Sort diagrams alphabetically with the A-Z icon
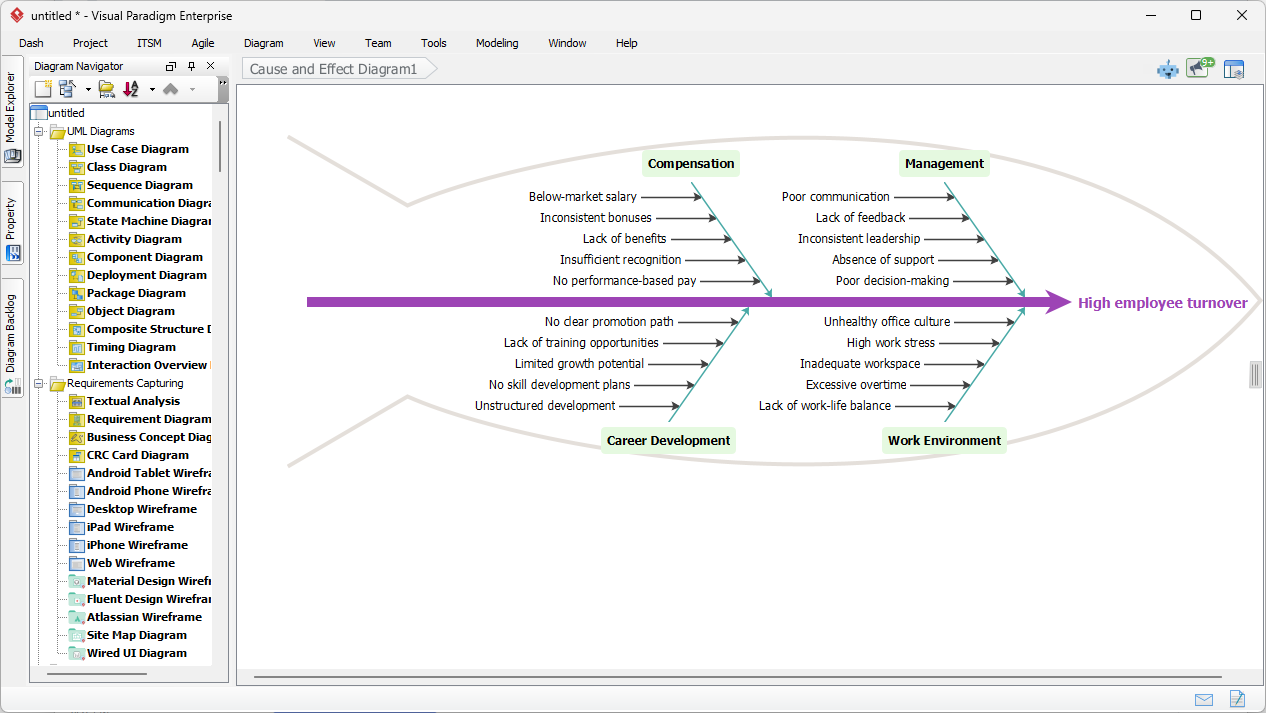Viewport: 1266px width, 713px height. point(129,88)
